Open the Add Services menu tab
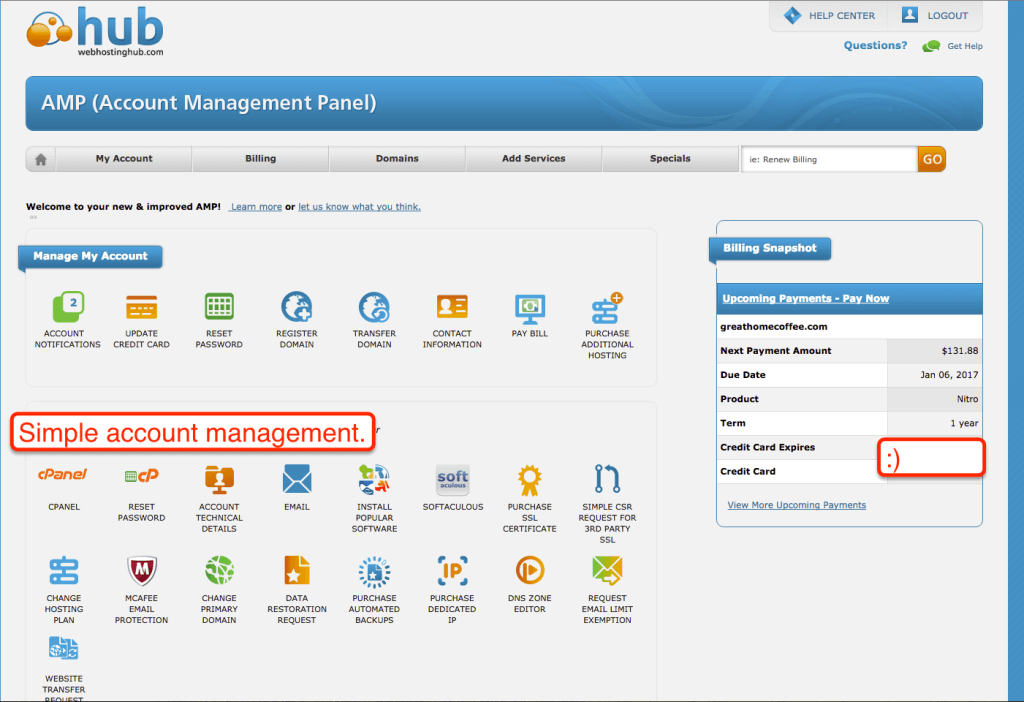The image size is (1024, 702). click(x=534, y=159)
